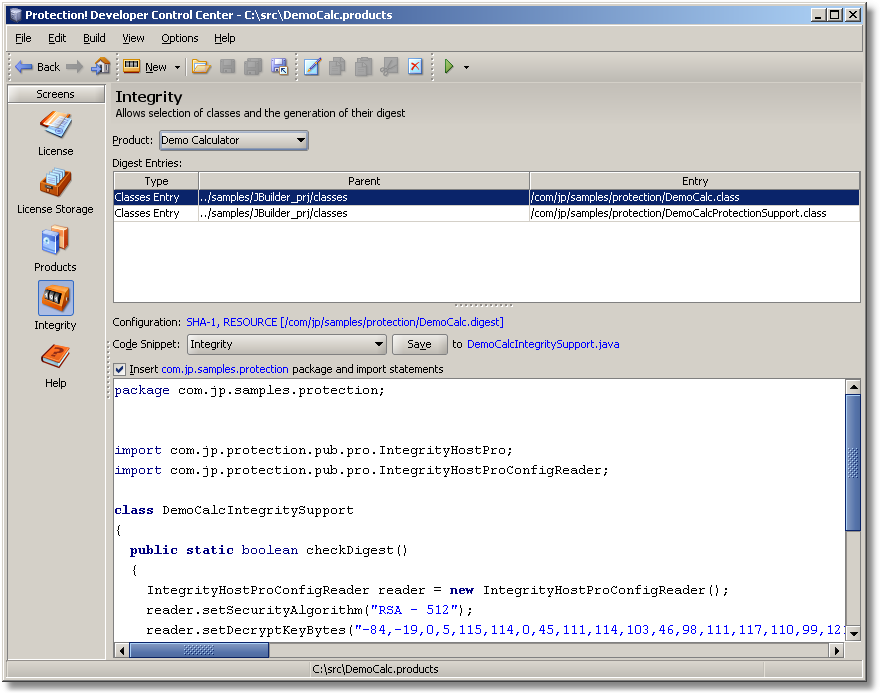Click the green Run arrow icon

(449, 67)
